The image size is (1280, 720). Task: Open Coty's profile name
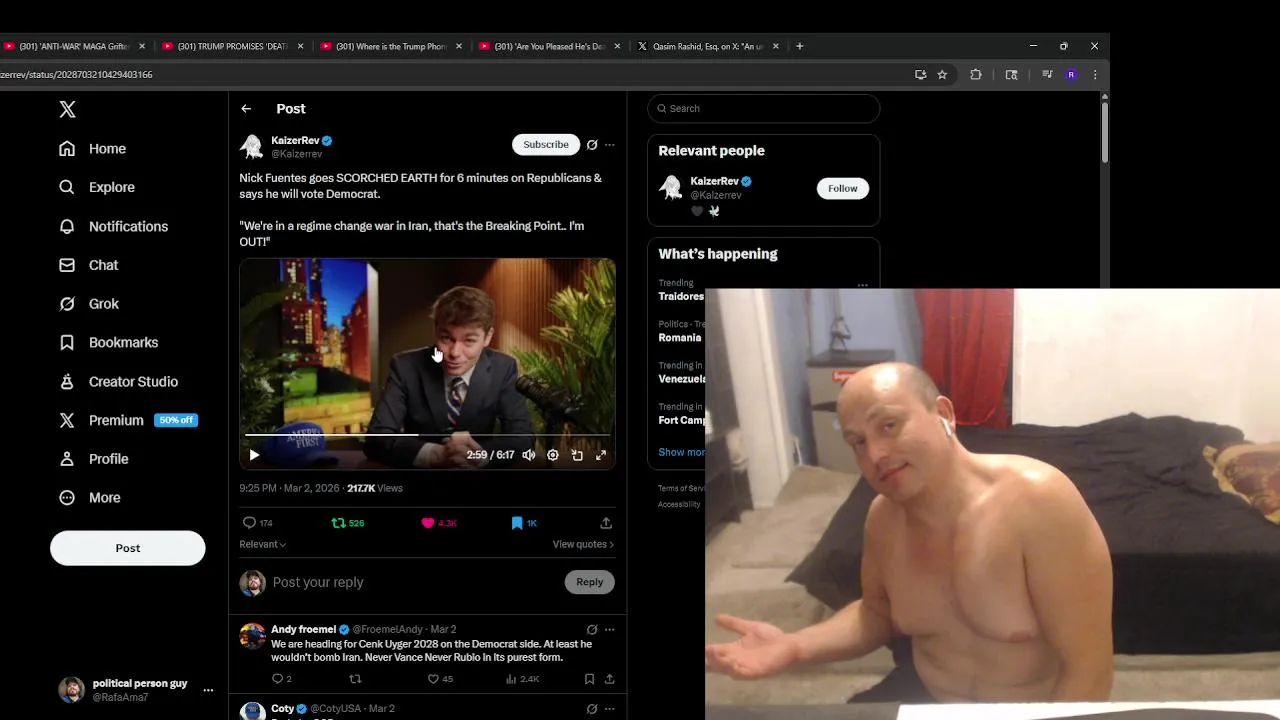282,709
